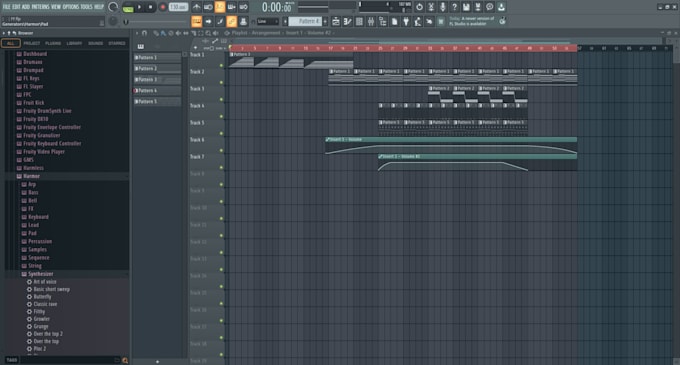Expand the Harmless folder
Screen dimensions: 680x365
(x=33, y=168)
